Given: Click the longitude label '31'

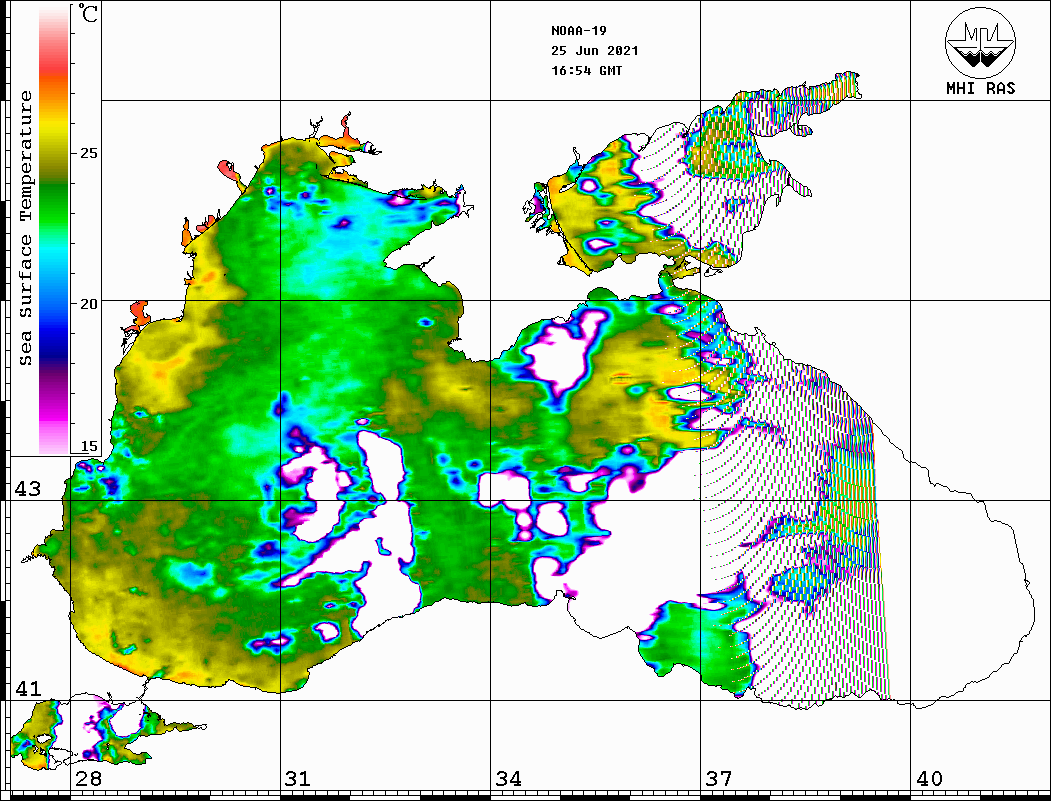Looking at the screenshot, I should [298, 778].
